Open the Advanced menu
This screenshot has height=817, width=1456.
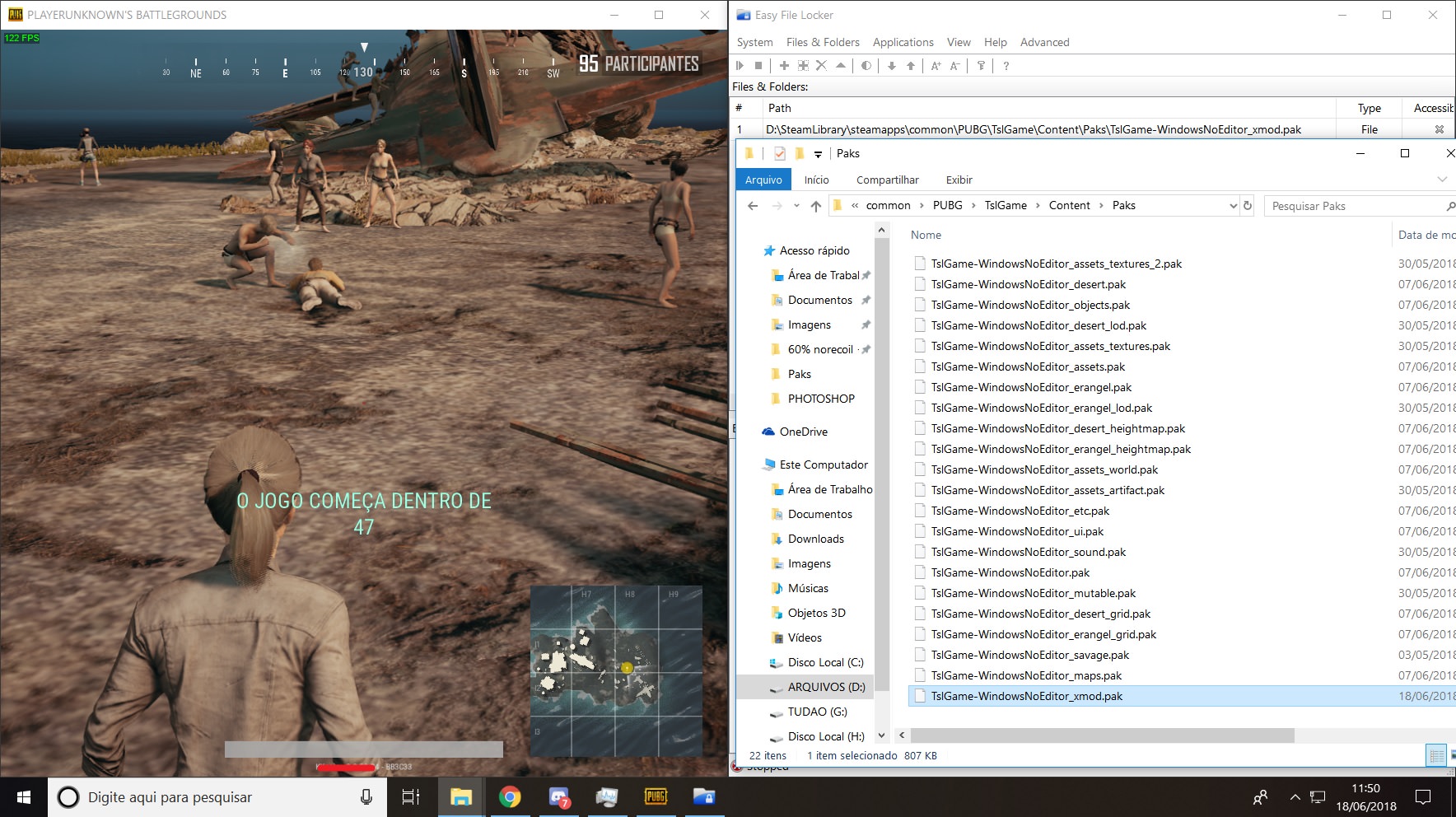pos(1044,42)
